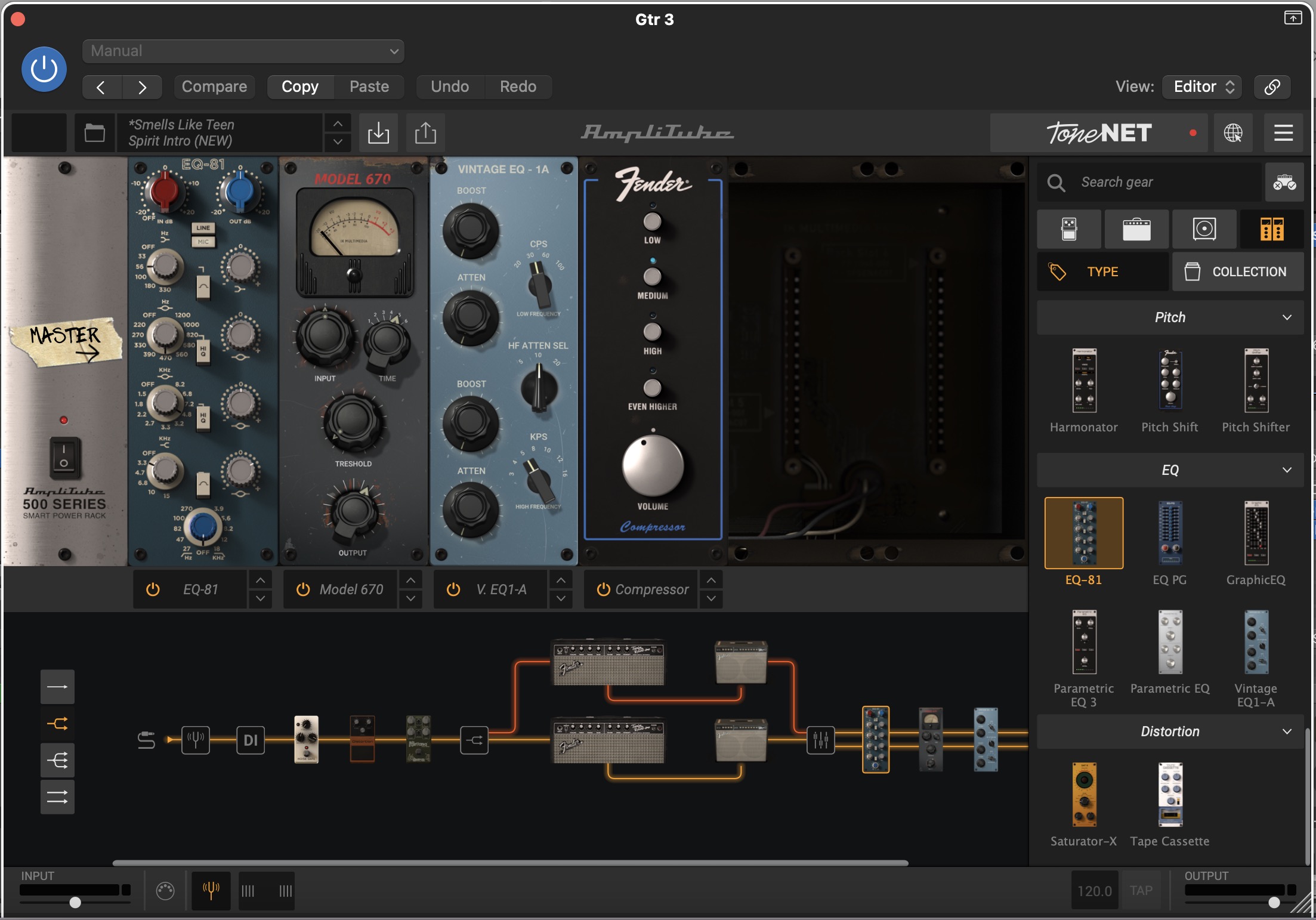Screen dimensions: 1316x920
Task: Switch to the COLLECTION tab
Action: (1238, 272)
